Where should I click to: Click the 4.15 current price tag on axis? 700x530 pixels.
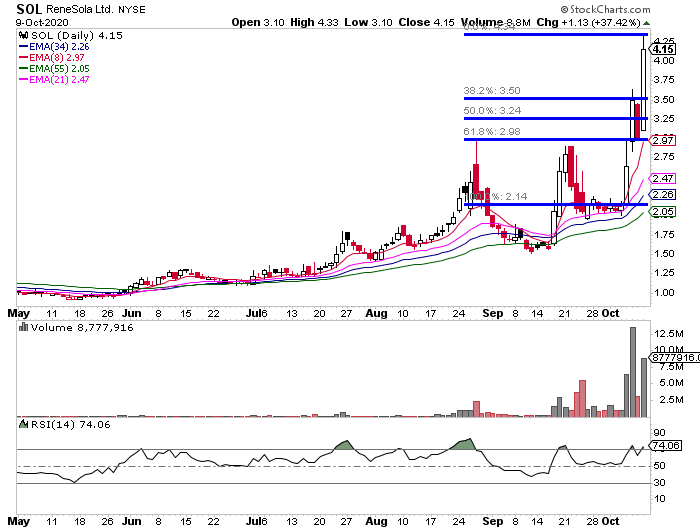(664, 49)
